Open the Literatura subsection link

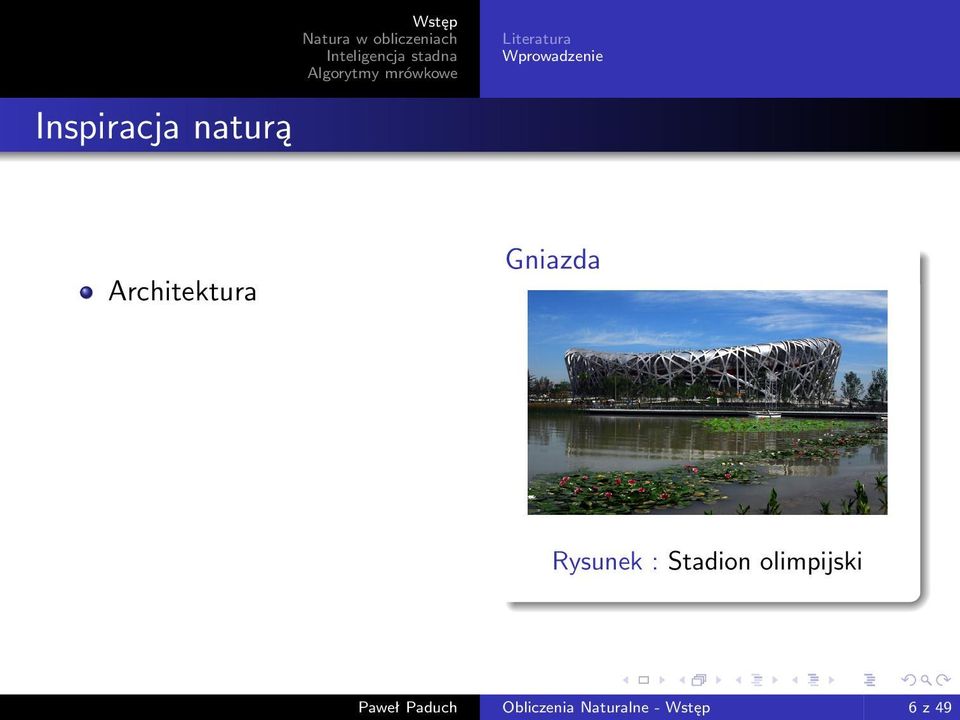pyautogui.click(x=536, y=39)
